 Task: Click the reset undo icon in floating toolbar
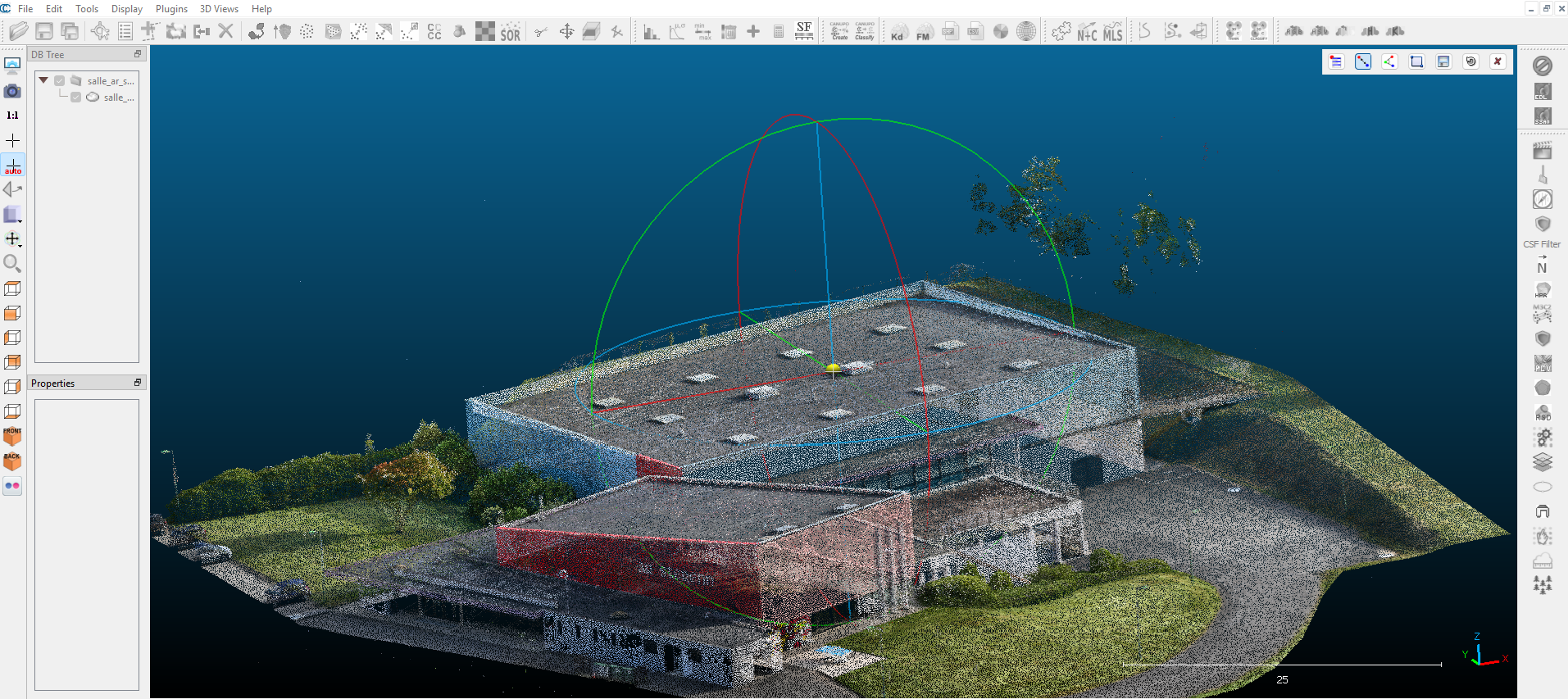click(x=1470, y=61)
